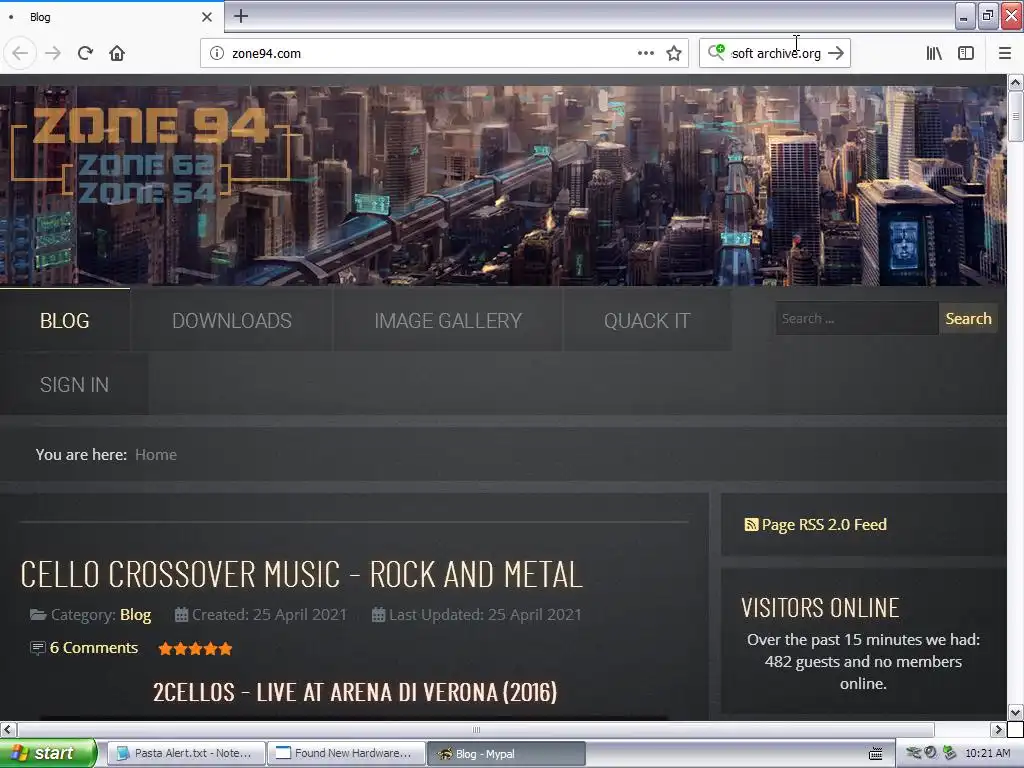Click the Created calendar icon
This screenshot has width=1024, height=768.
(x=182, y=615)
